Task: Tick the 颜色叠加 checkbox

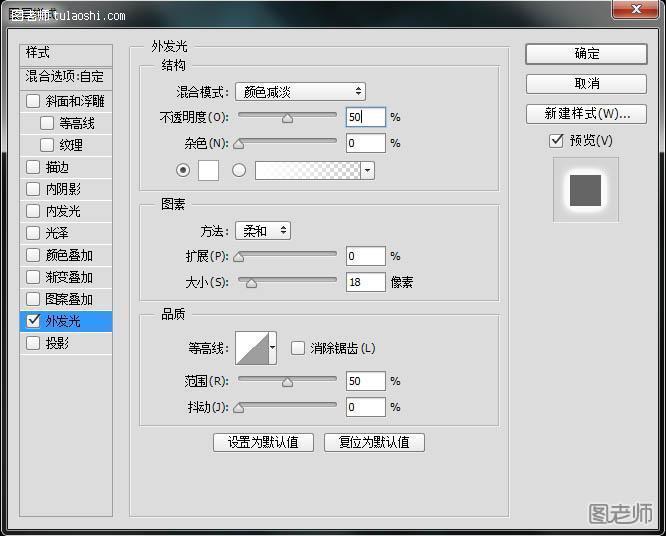Action: pos(33,255)
